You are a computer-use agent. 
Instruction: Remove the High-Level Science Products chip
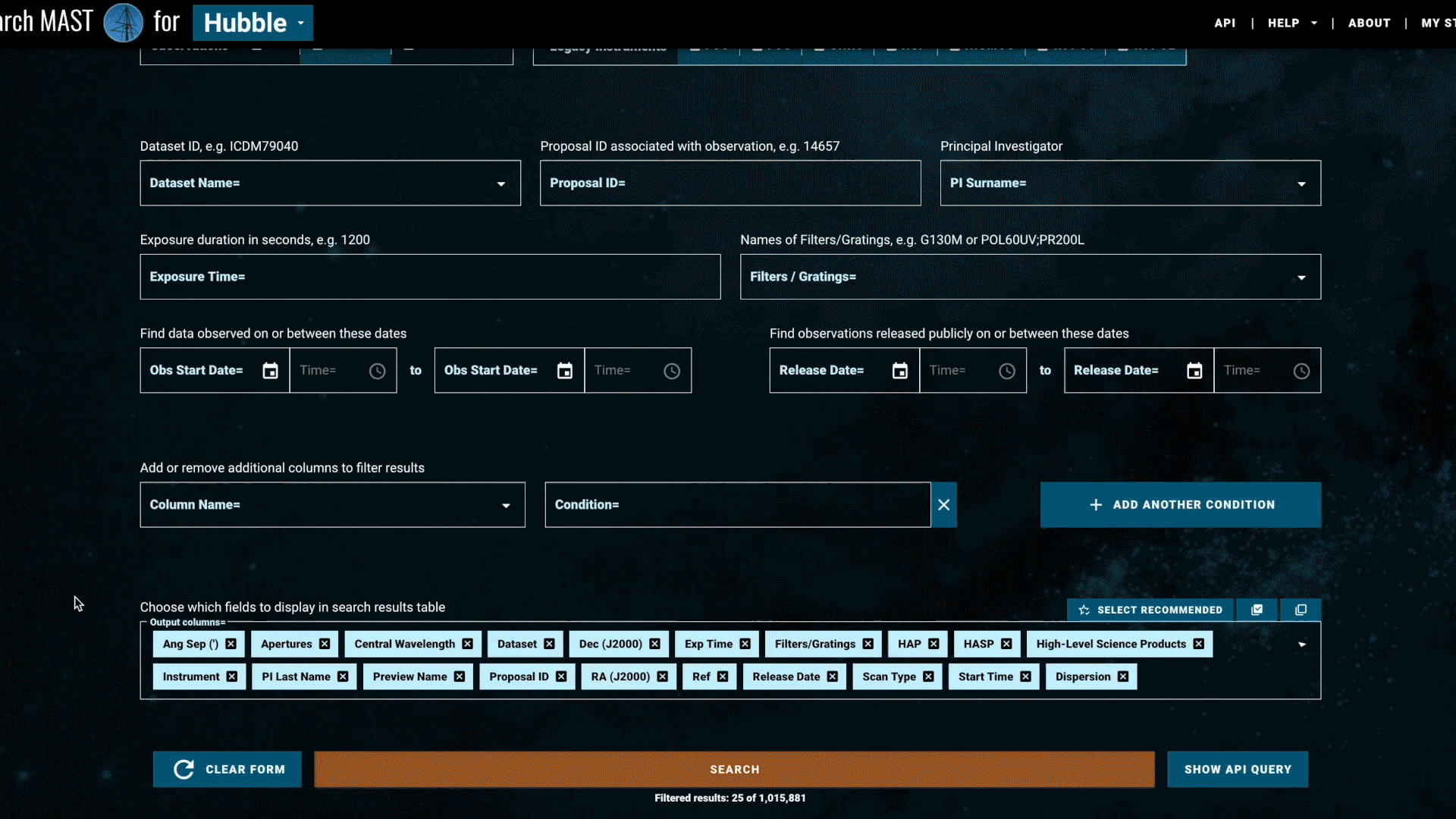tap(1199, 644)
